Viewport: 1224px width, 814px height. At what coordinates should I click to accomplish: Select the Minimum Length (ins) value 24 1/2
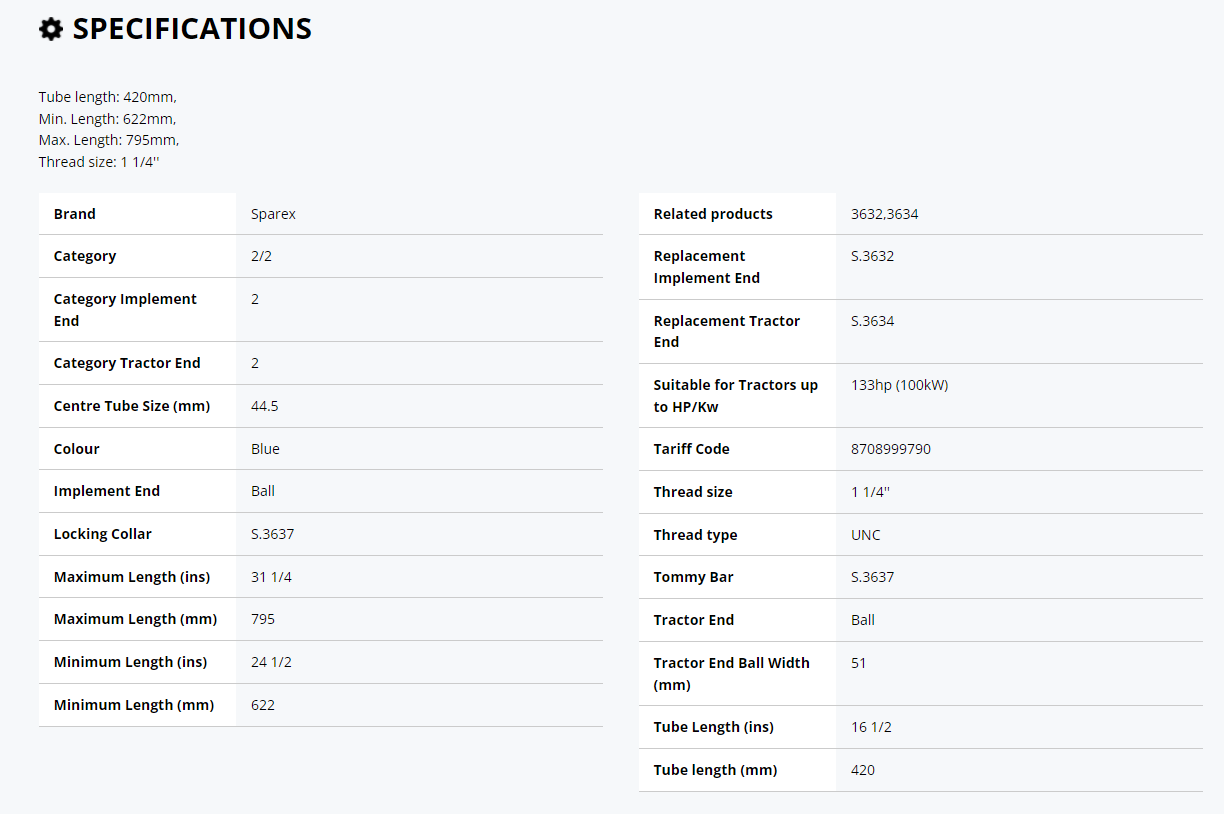coord(271,662)
